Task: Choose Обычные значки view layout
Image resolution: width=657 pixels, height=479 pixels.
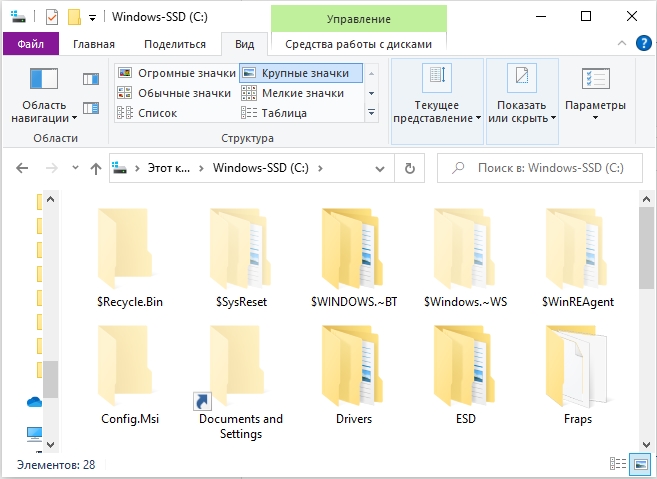Action: [174, 93]
